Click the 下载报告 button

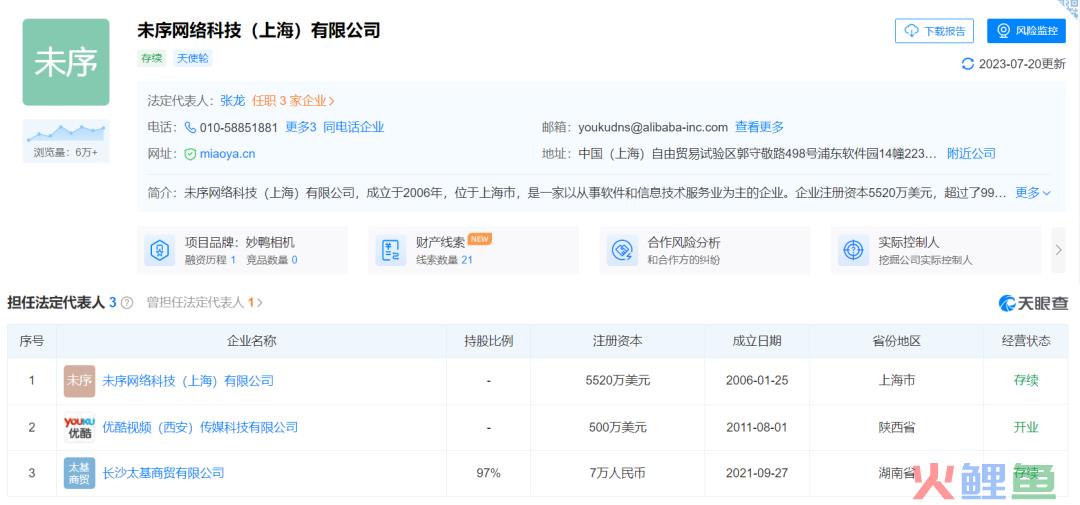pos(934,31)
